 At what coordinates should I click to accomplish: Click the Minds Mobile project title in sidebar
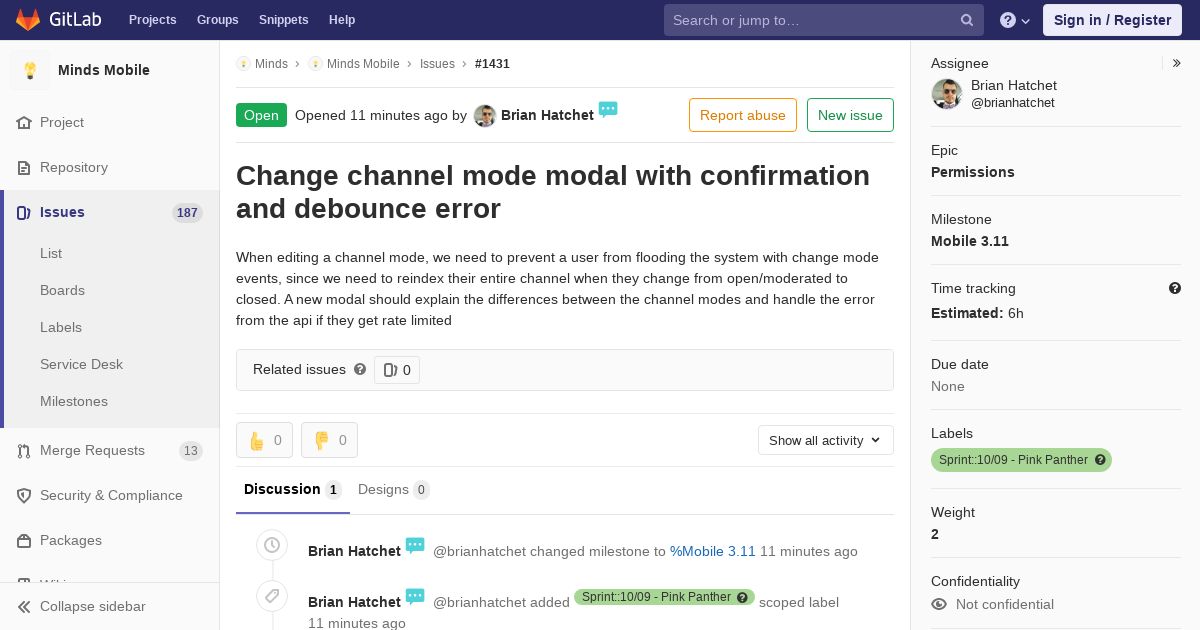click(104, 70)
